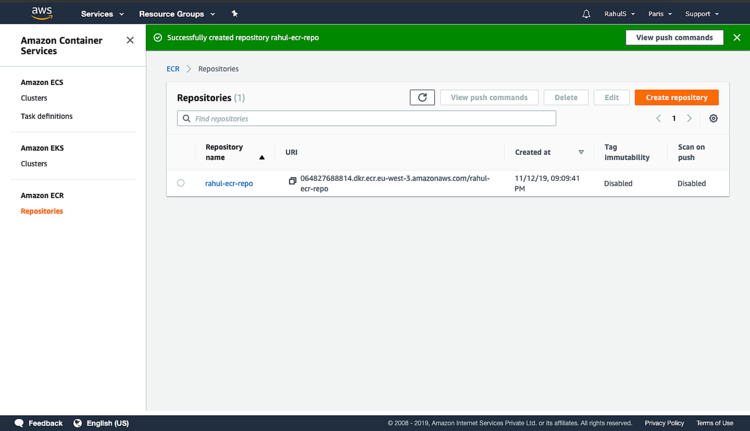Copy the rahul-ecr-repo URI icon

pyautogui.click(x=292, y=181)
